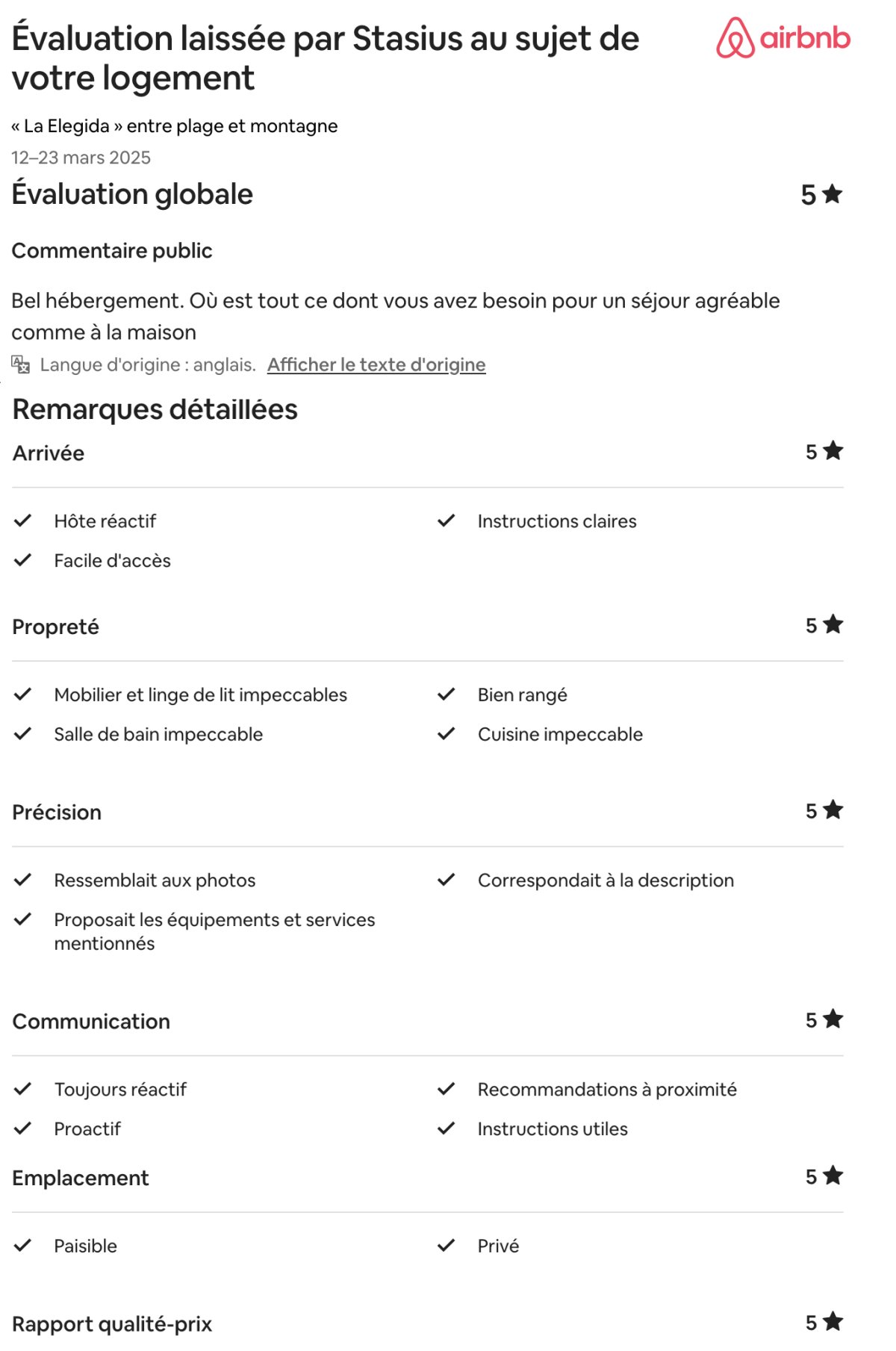Click the checkmark beside Ressemblait aux photos
Image resolution: width=896 pixels, height=1351 pixels.
[23, 880]
